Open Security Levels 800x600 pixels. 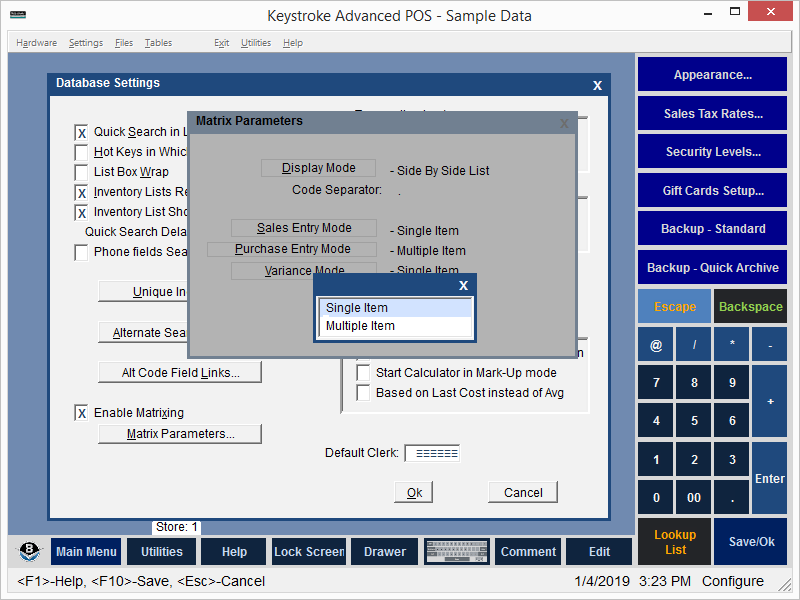tap(712, 152)
